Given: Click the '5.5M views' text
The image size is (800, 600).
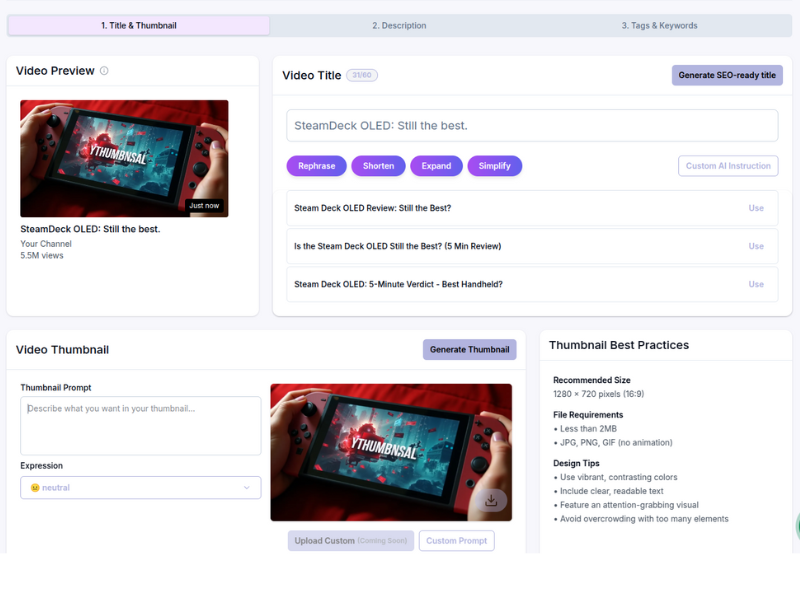Looking at the screenshot, I should pos(42,256).
